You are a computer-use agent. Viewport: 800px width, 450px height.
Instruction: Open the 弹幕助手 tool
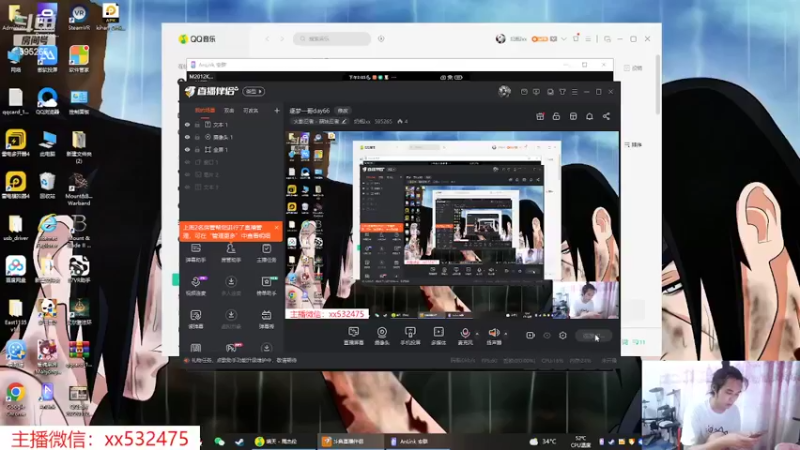click(195, 253)
